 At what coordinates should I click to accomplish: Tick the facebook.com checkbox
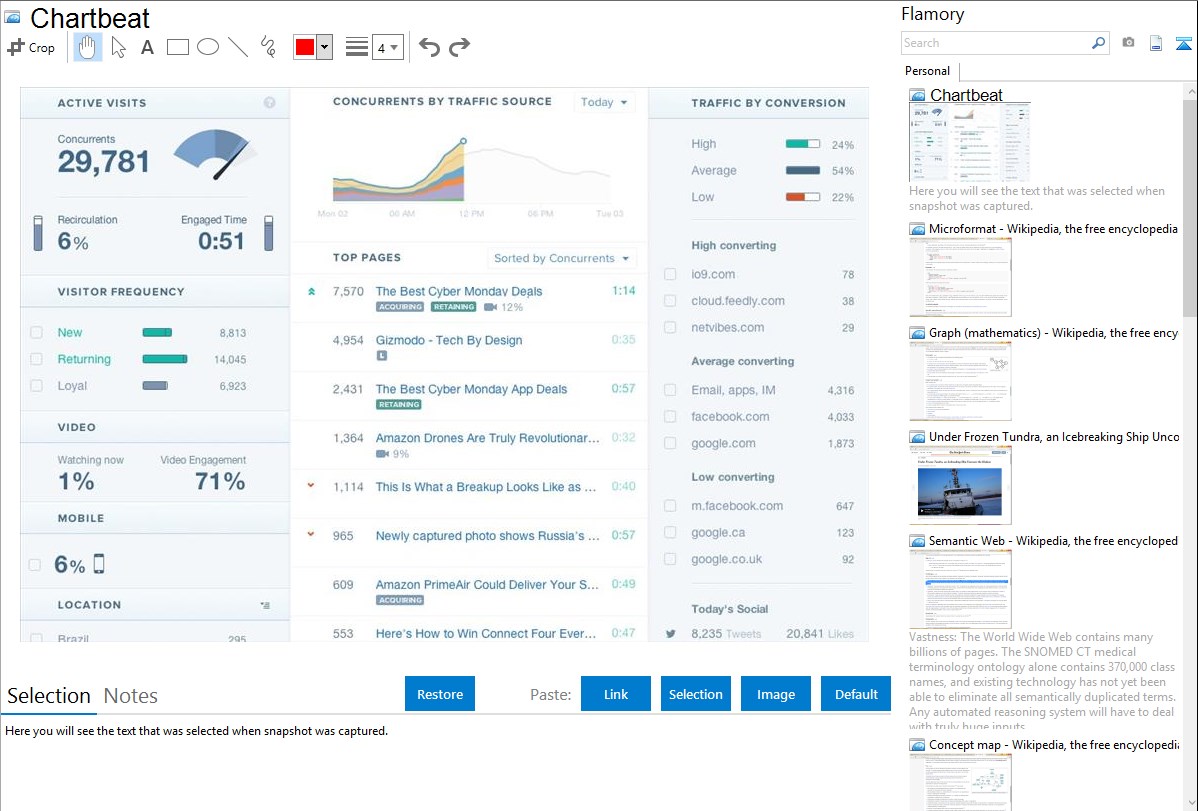click(670, 417)
